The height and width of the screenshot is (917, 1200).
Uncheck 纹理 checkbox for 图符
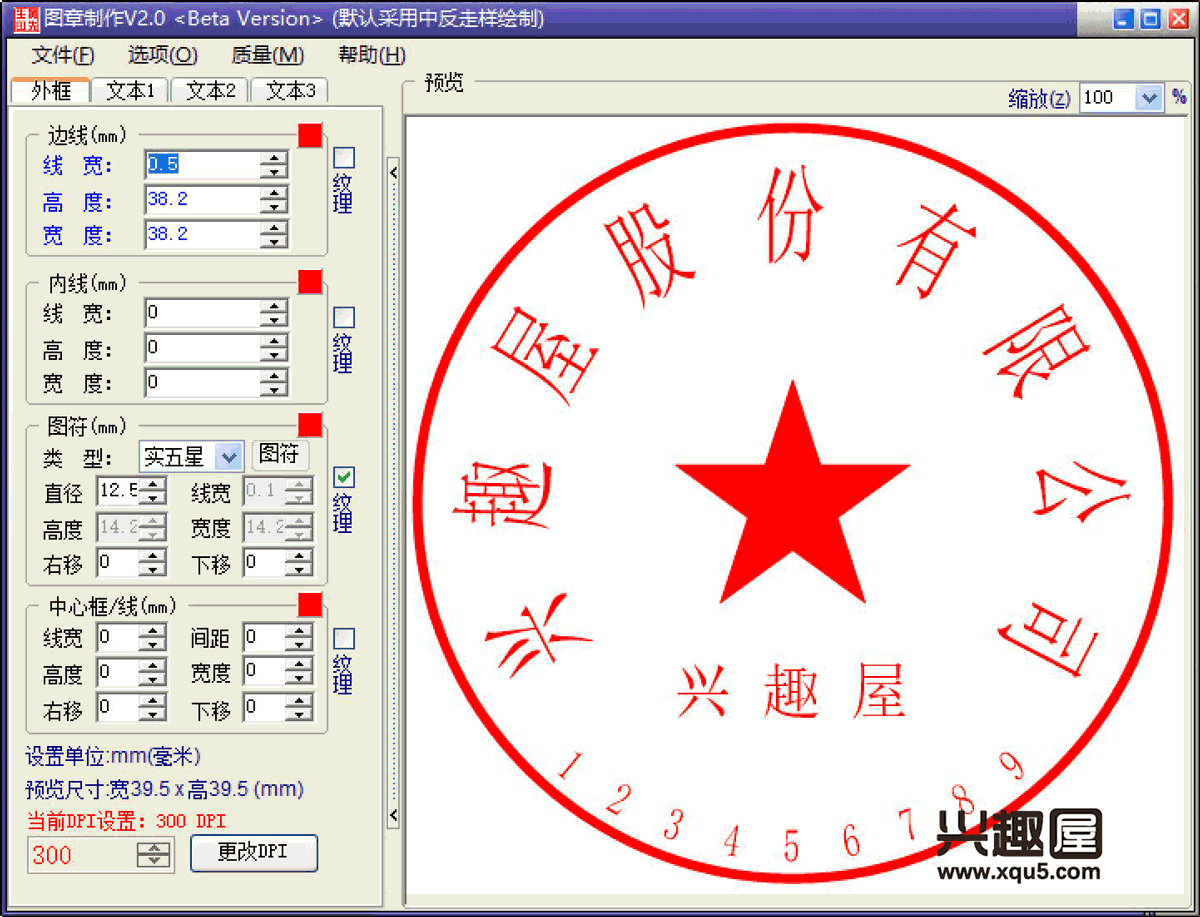[x=344, y=478]
